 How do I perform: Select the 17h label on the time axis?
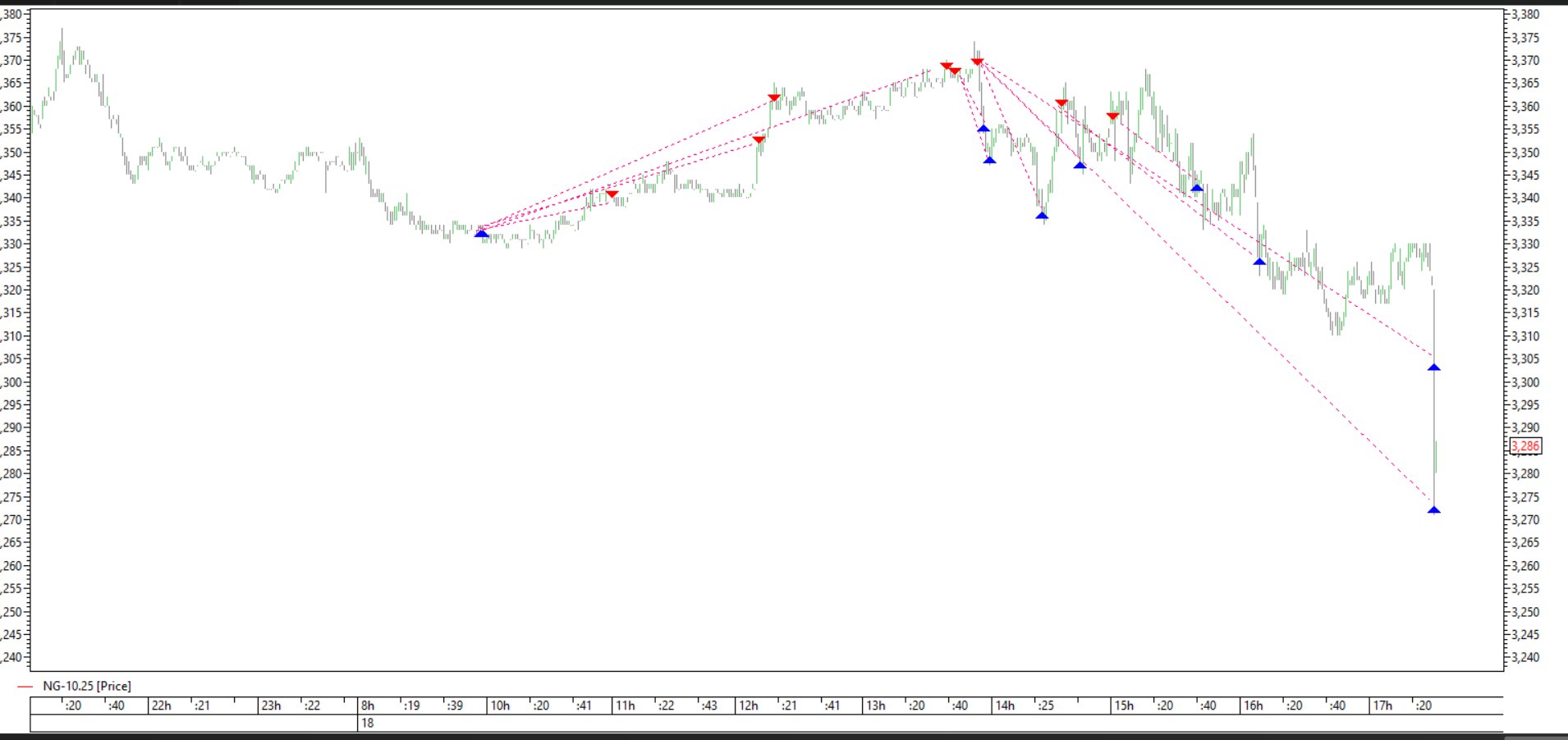click(x=1382, y=706)
